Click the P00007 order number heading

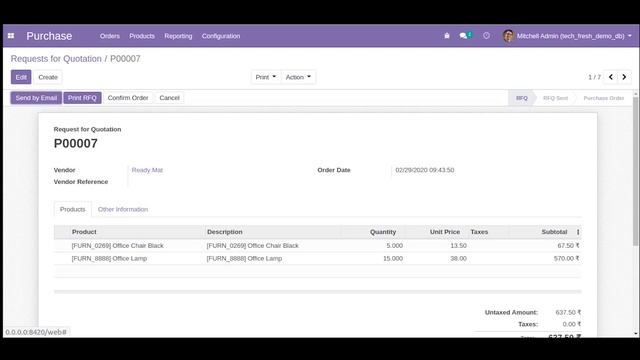pyautogui.click(x=76, y=144)
